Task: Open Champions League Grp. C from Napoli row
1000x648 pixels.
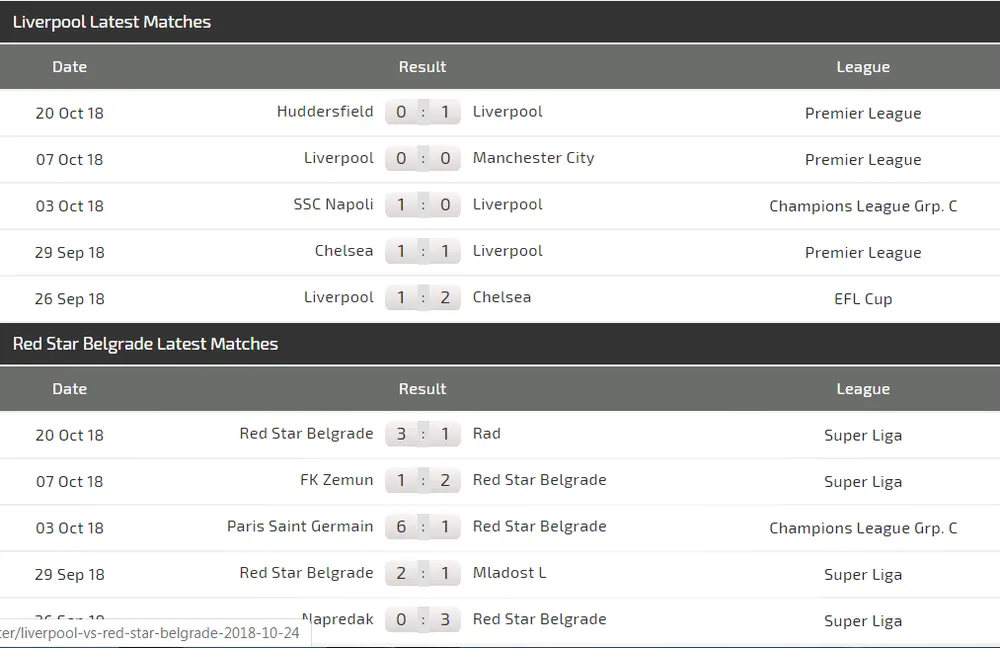Action: click(863, 206)
